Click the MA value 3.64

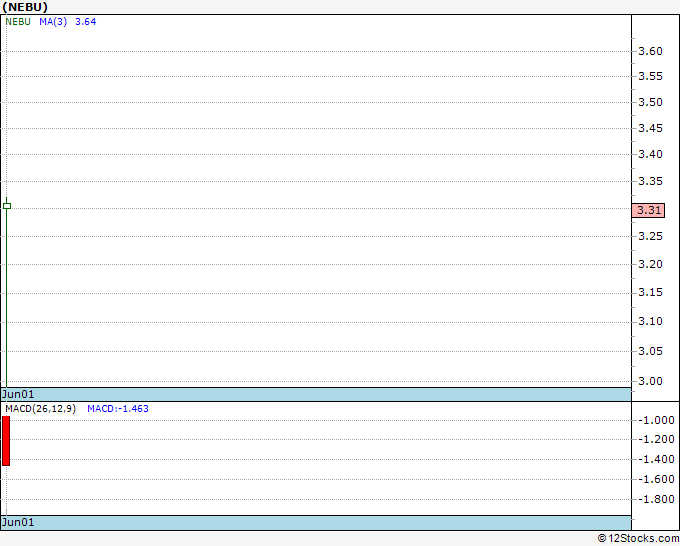[85, 22]
